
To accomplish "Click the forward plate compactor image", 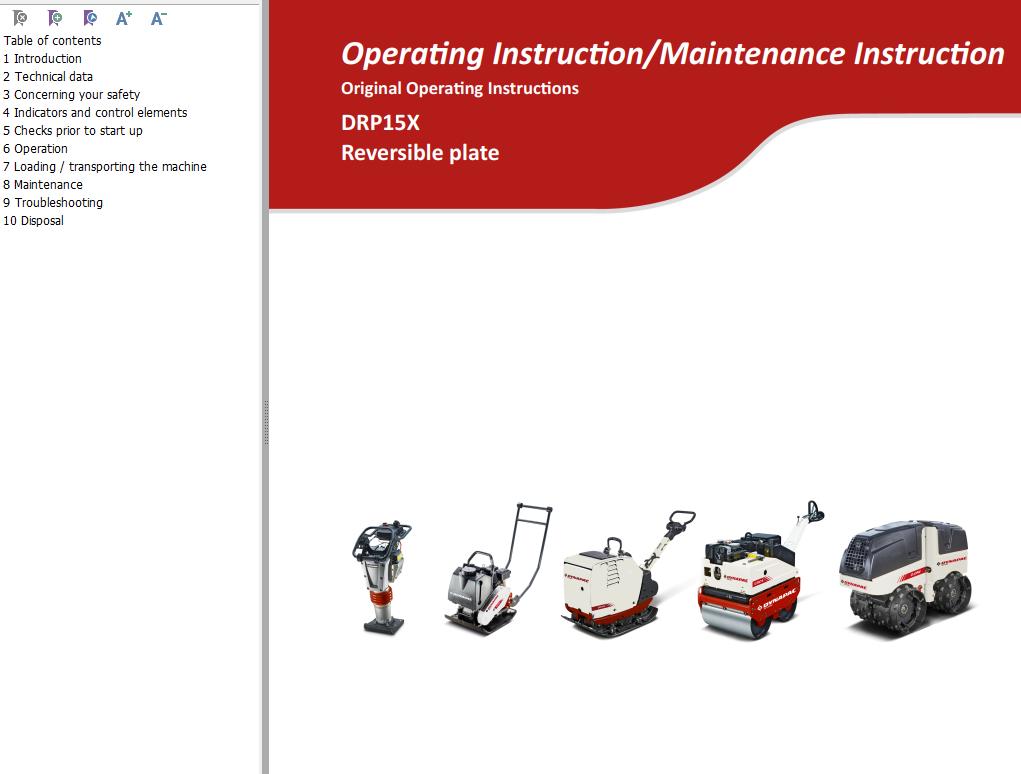I will coord(498,568).
